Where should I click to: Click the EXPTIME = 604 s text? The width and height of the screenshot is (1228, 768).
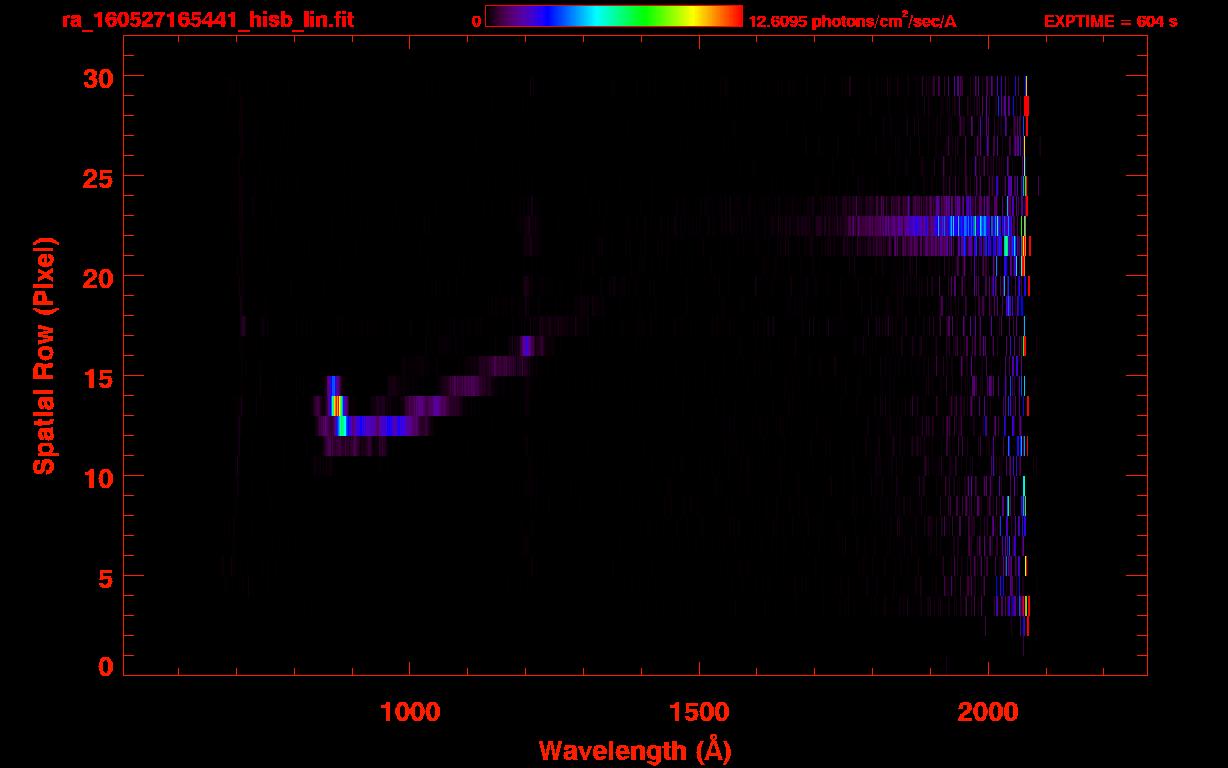tap(1110, 21)
